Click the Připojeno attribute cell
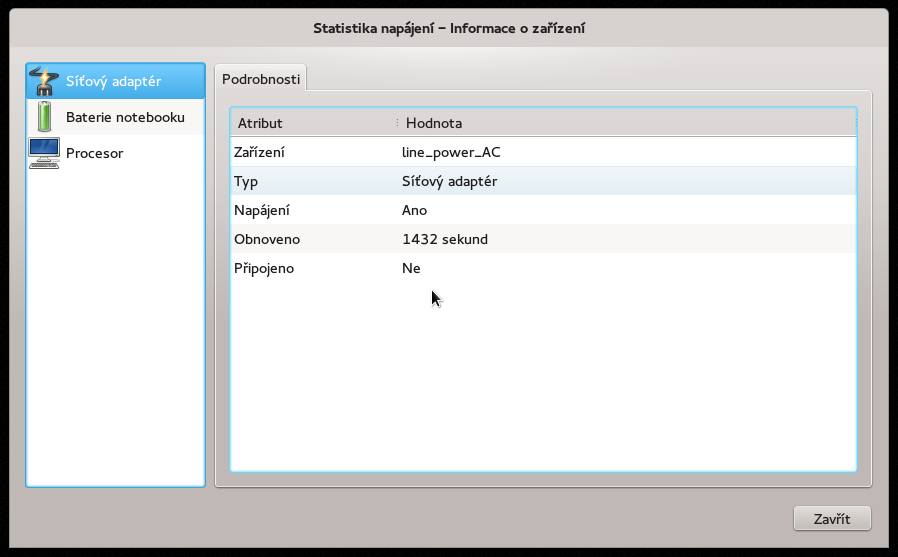The height and width of the screenshot is (557, 898). [314, 268]
